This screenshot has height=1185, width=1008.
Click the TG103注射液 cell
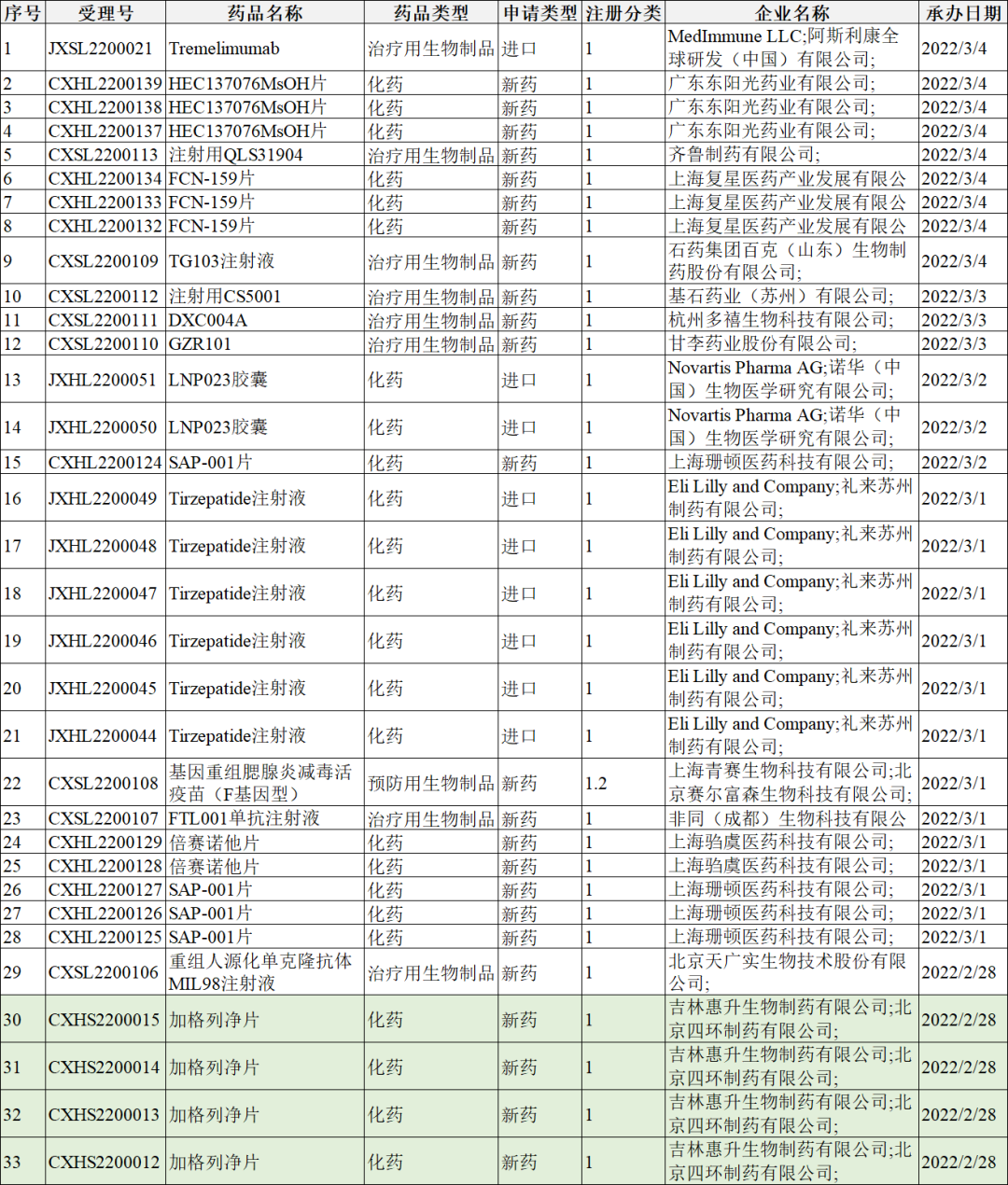(x=265, y=260)
